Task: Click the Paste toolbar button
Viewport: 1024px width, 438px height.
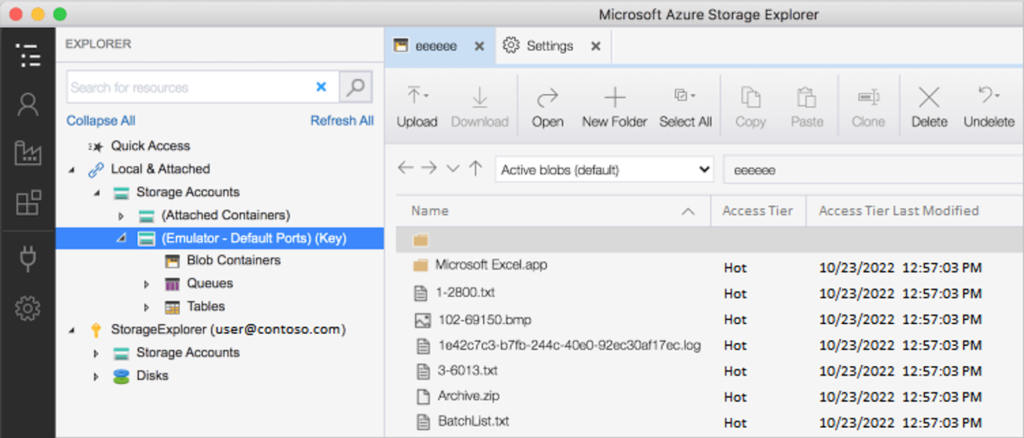Action: pyautogui.click(x=807, y=106)
